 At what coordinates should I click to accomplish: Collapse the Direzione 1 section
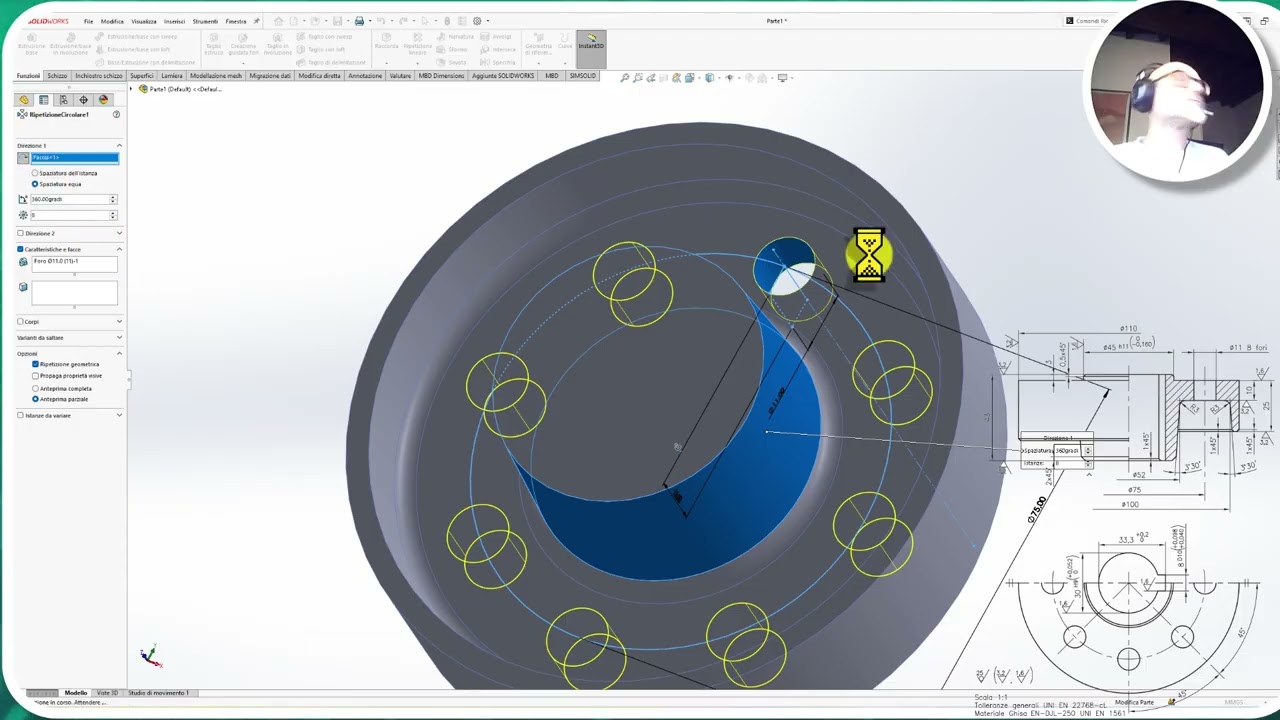pos(119,146)
